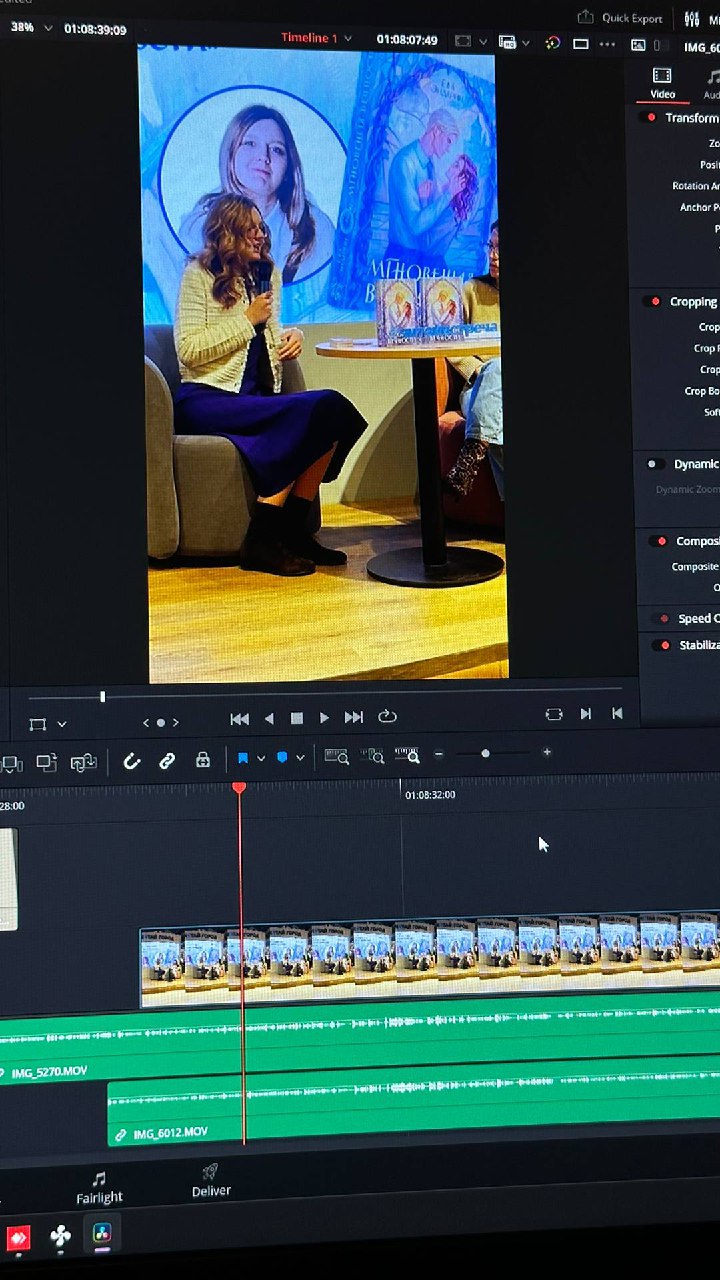Click the source timecode 01:08:39:09
720x1280 pixels.
[x=95, y=29]
